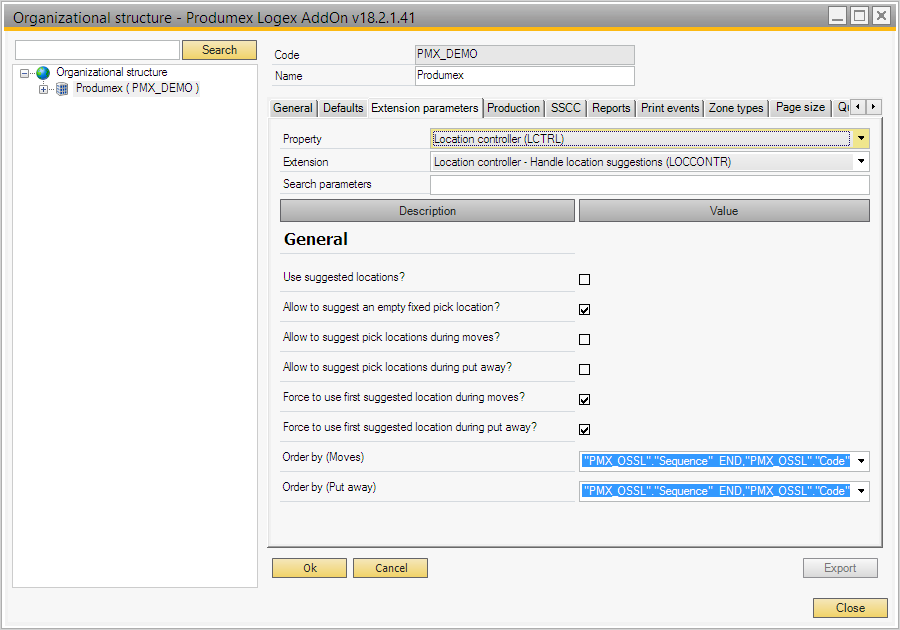Screen dimensions: 900x630
Task: Collapse the Organizational structure root node
Action: 25,73
